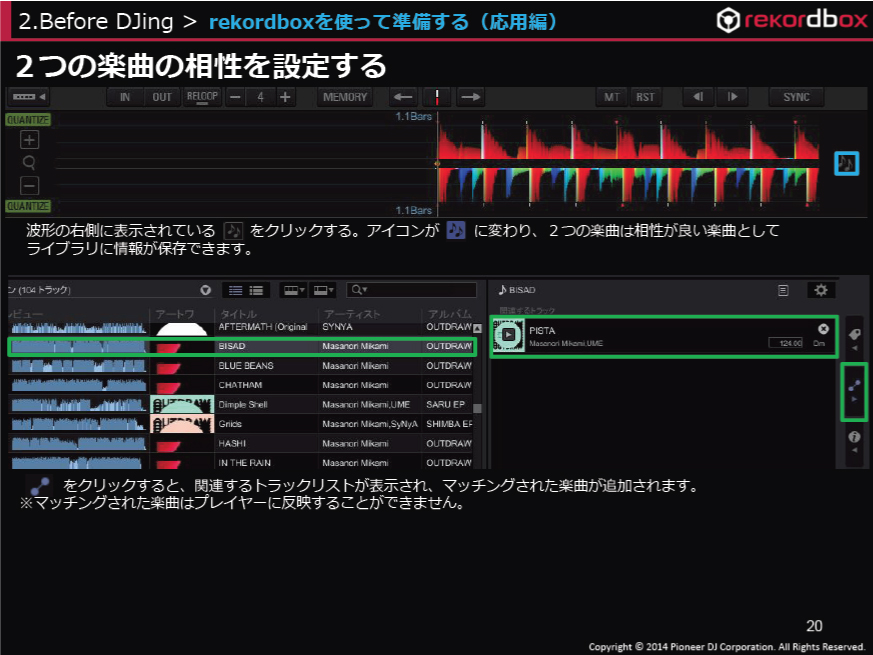Switch to the simple list view icon
This screenshot has width=873, height=655.
pyautogui.click(x=236, y=290)
